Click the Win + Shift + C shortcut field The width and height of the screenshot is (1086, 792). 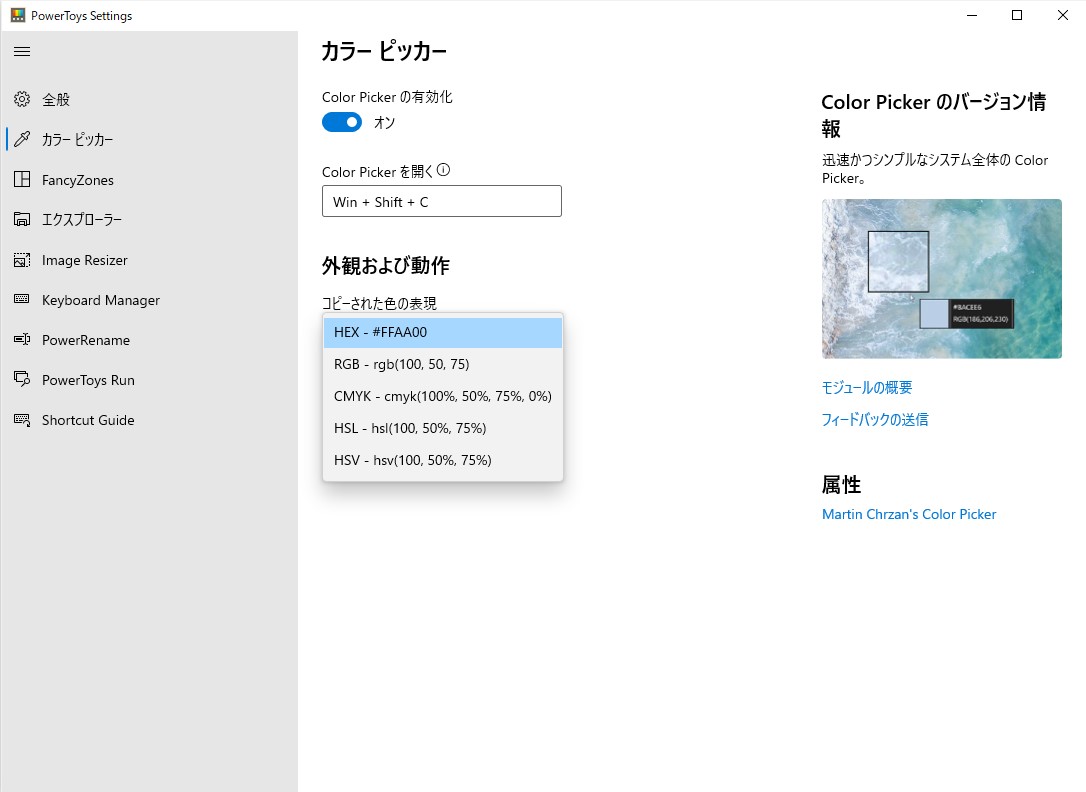coord(441,201)
